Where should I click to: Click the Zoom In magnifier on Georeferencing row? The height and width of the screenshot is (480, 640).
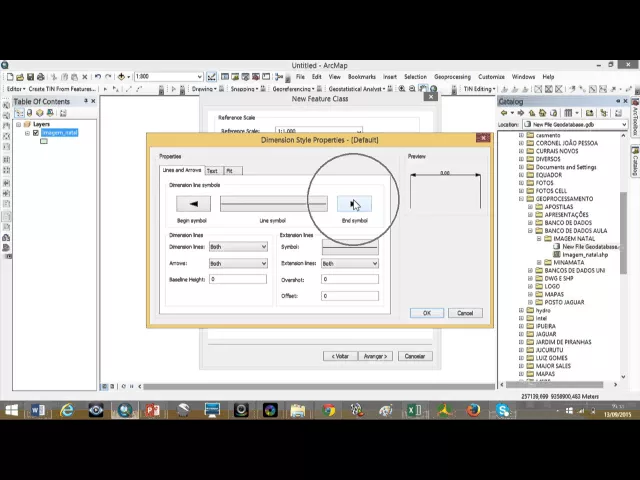click(402, 89)
